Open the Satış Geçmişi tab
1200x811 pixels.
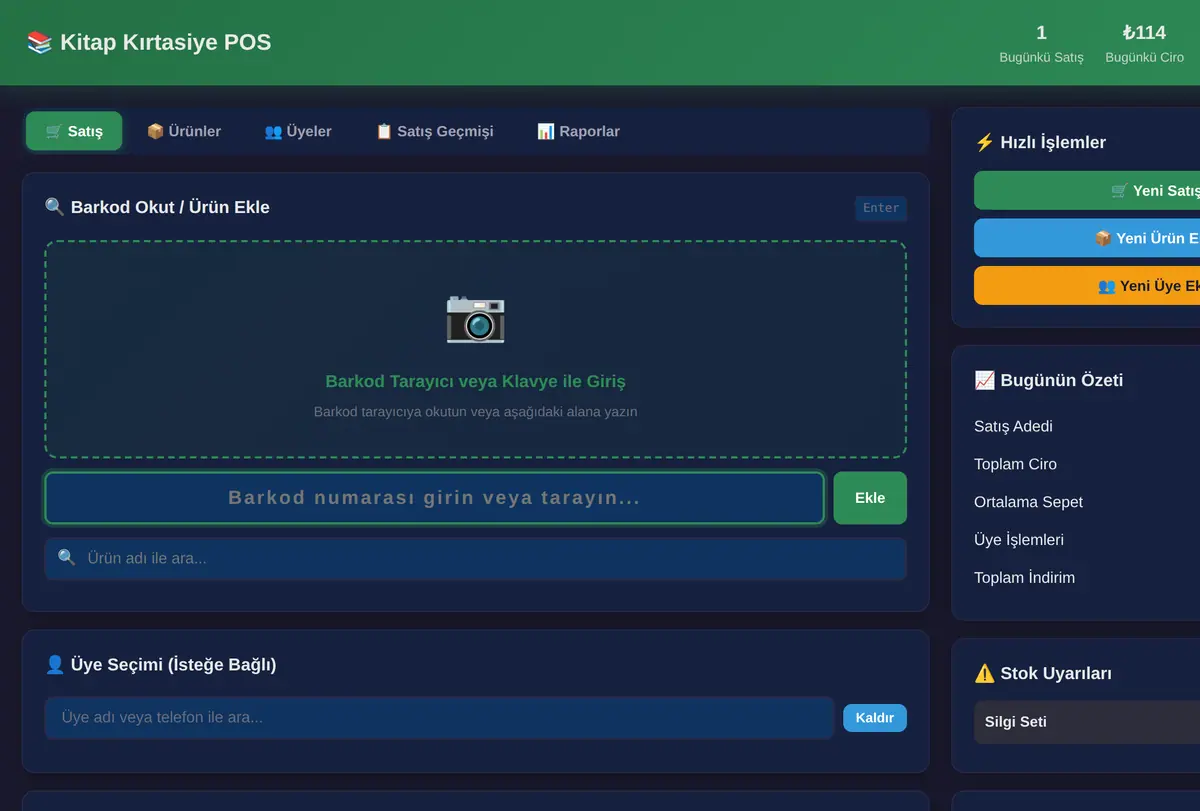point(435,131)
